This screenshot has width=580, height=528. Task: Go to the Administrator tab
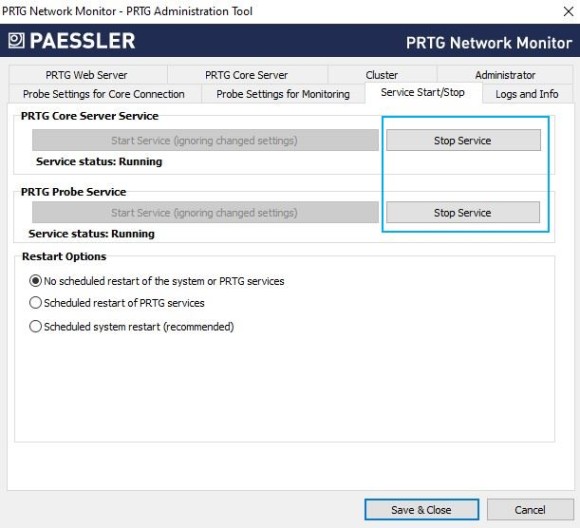(x=505, y=75)
